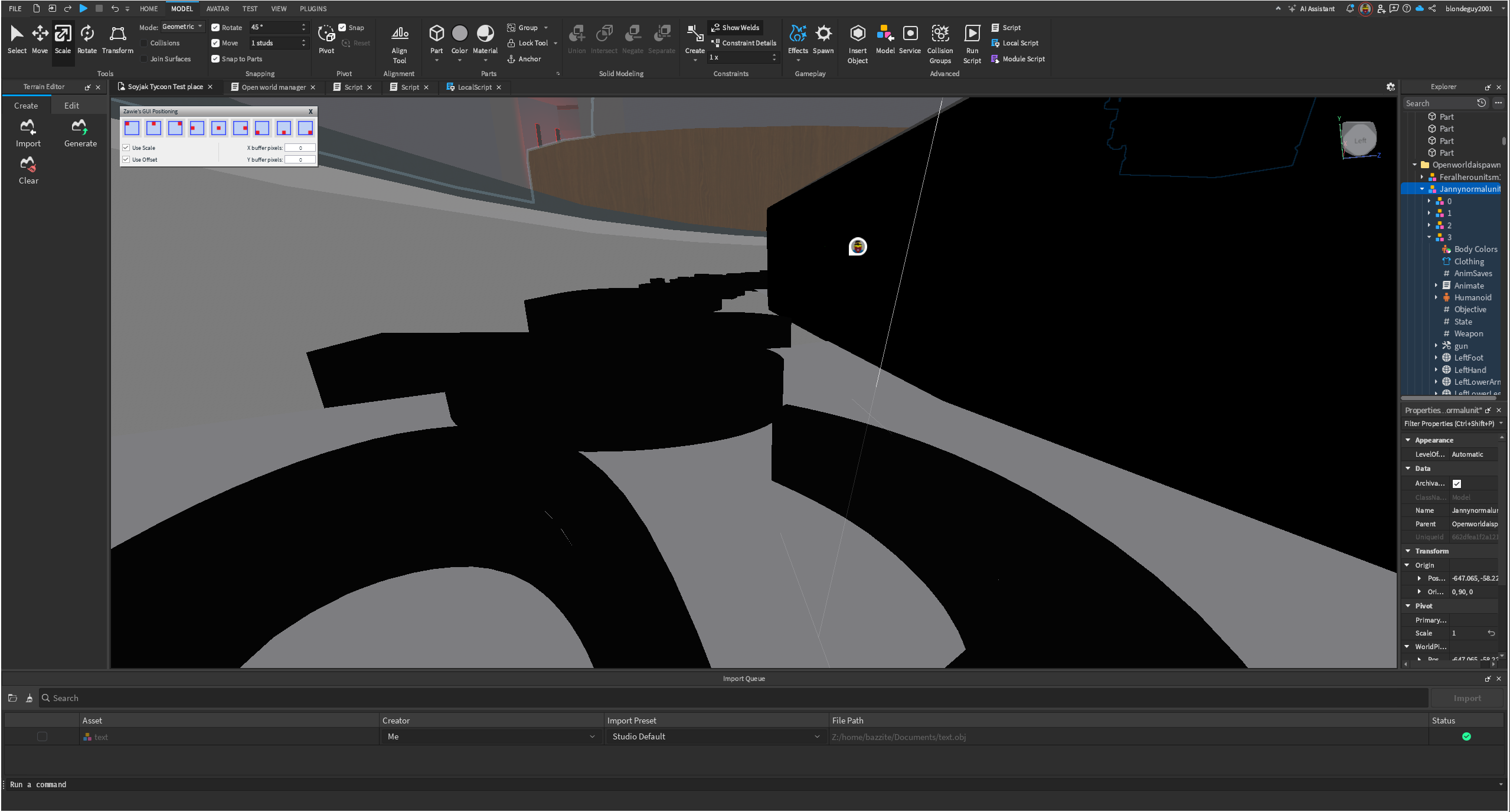The image size is (1510, 812).
Task: Open the HOME ribbon tab
Action: 149,9
